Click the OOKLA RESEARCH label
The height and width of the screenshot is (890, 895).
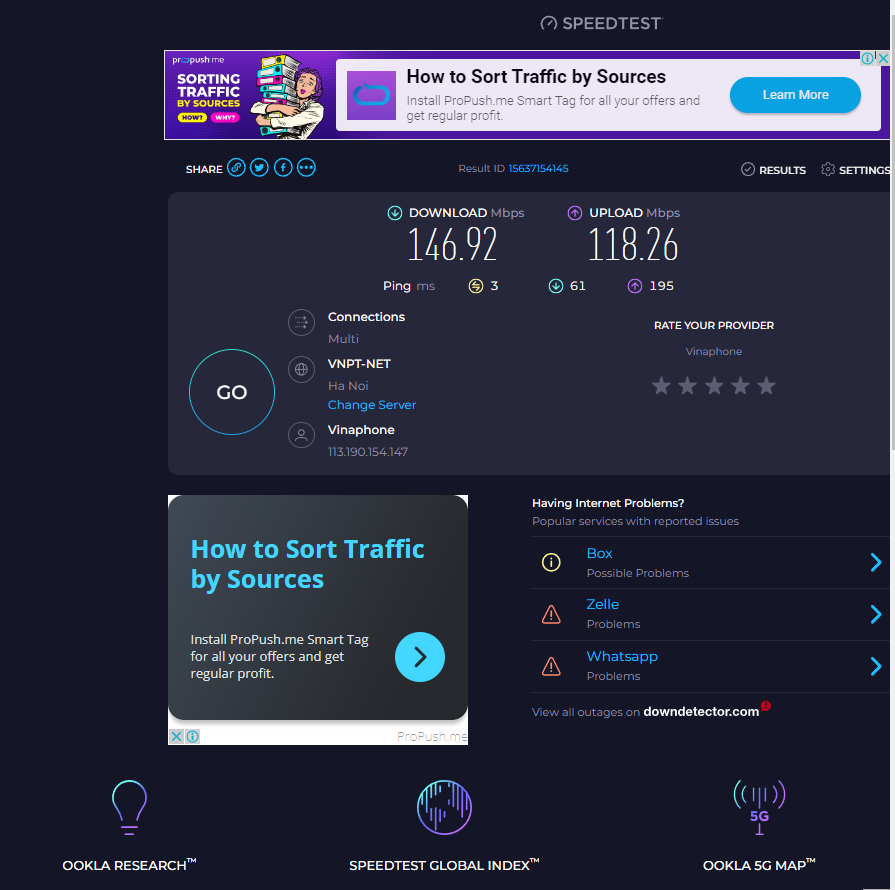[x=129, y=865]
